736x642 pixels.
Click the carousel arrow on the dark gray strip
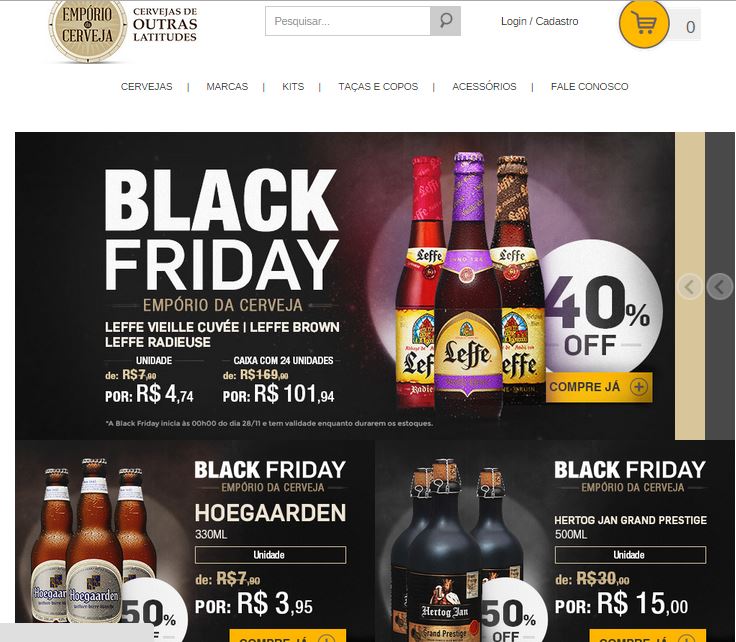[720, 286]
